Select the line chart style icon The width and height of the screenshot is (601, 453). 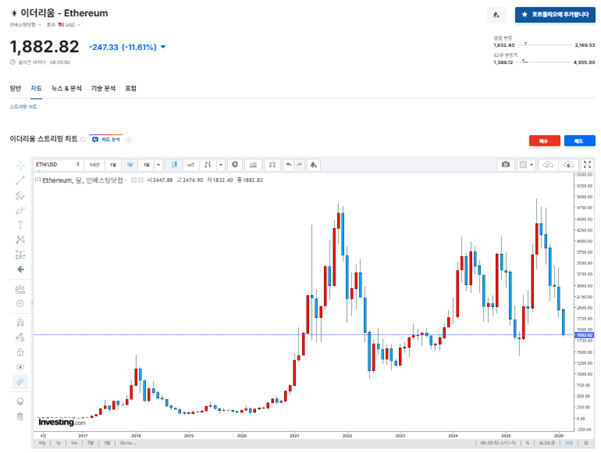[191, 165]
